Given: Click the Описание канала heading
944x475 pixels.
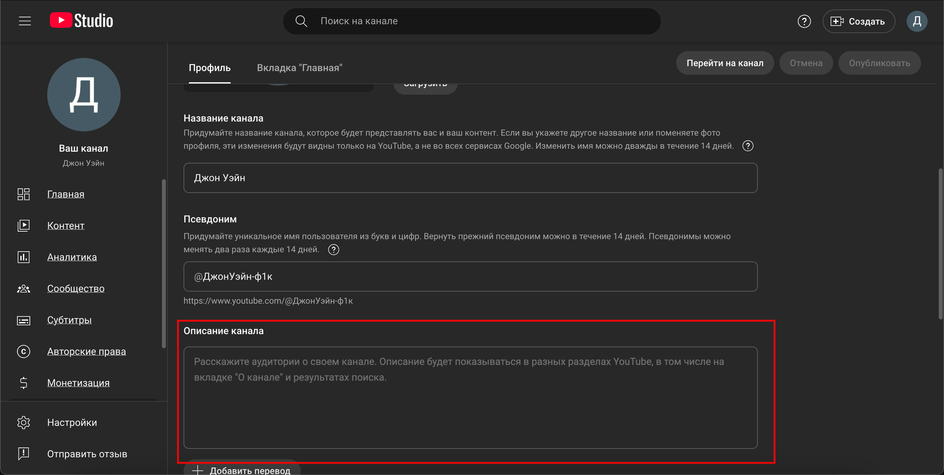Looking at the screenshot, I should click(223, 331).
